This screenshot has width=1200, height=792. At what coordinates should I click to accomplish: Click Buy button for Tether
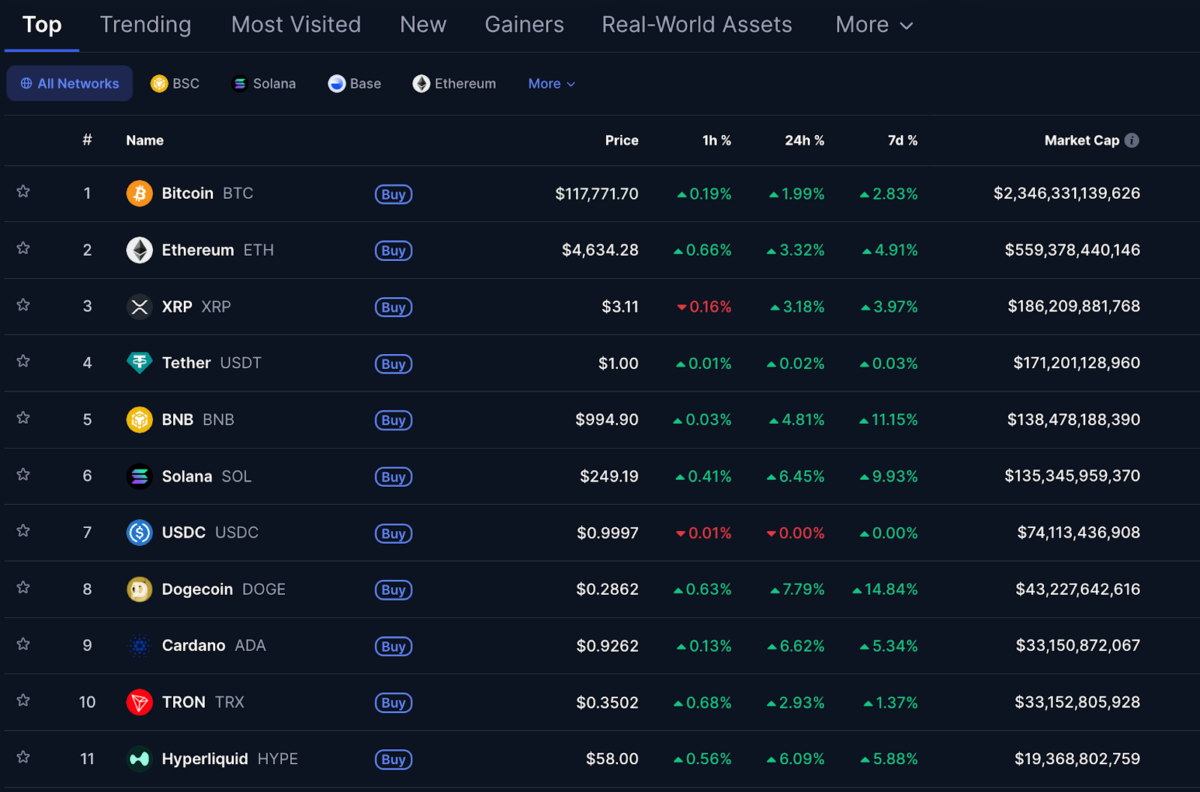pyautogui.click(x=394, y=364)
